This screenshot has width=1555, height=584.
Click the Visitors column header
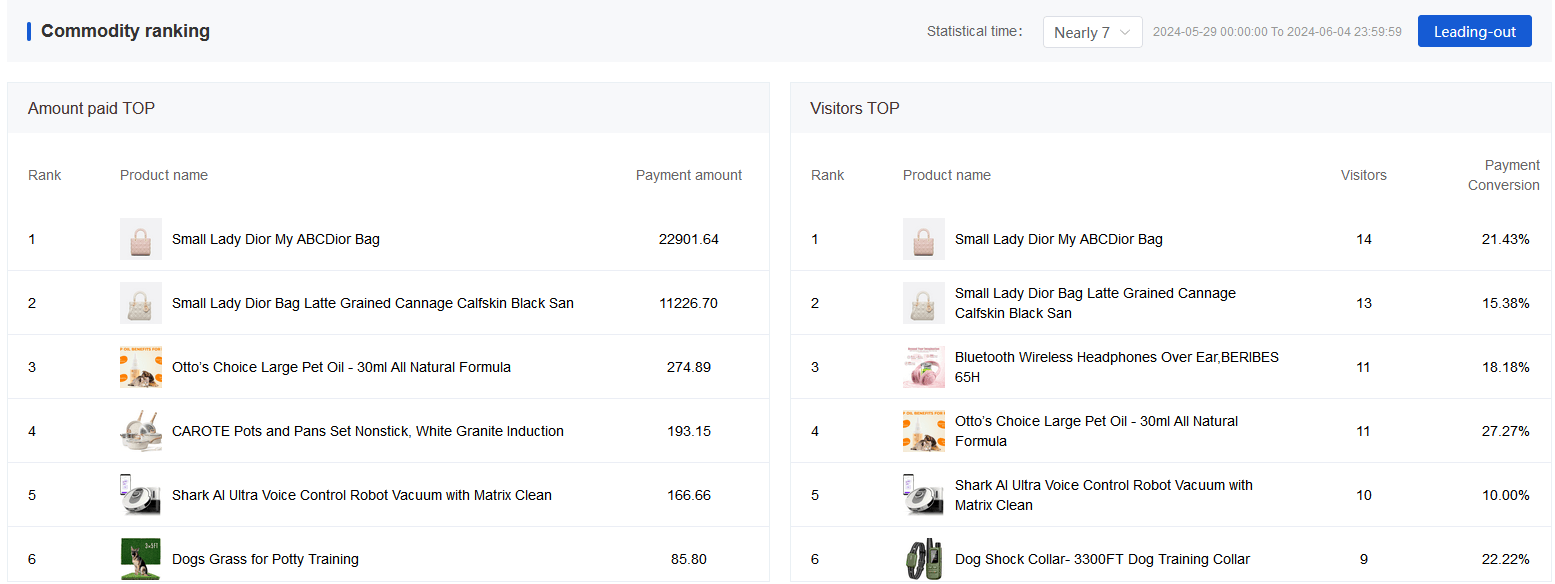1364,175
